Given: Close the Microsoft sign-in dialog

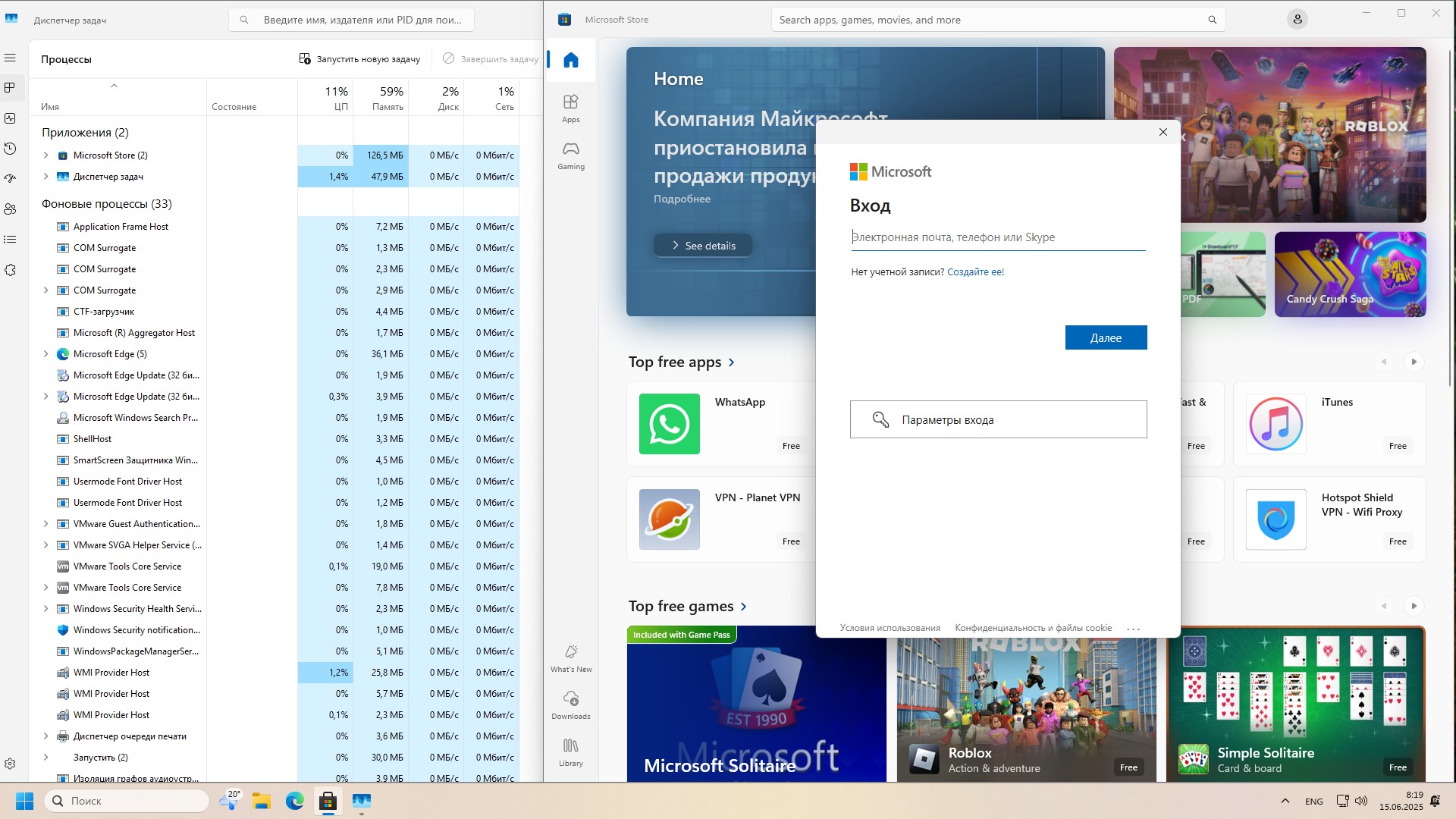Looking at the screenshot, I should tap(1163, 132).
